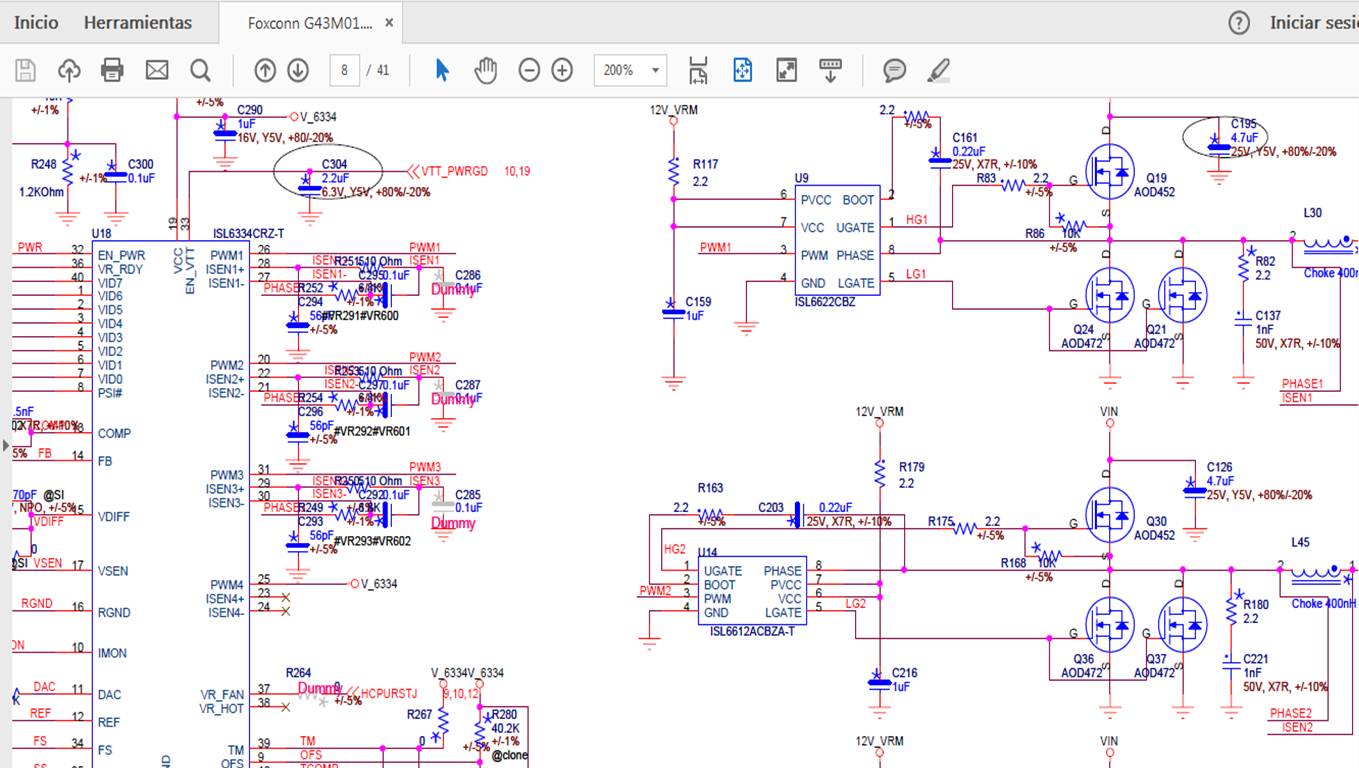Click the R248 resistor label
1359x768 pixels.
pos(44,164)
